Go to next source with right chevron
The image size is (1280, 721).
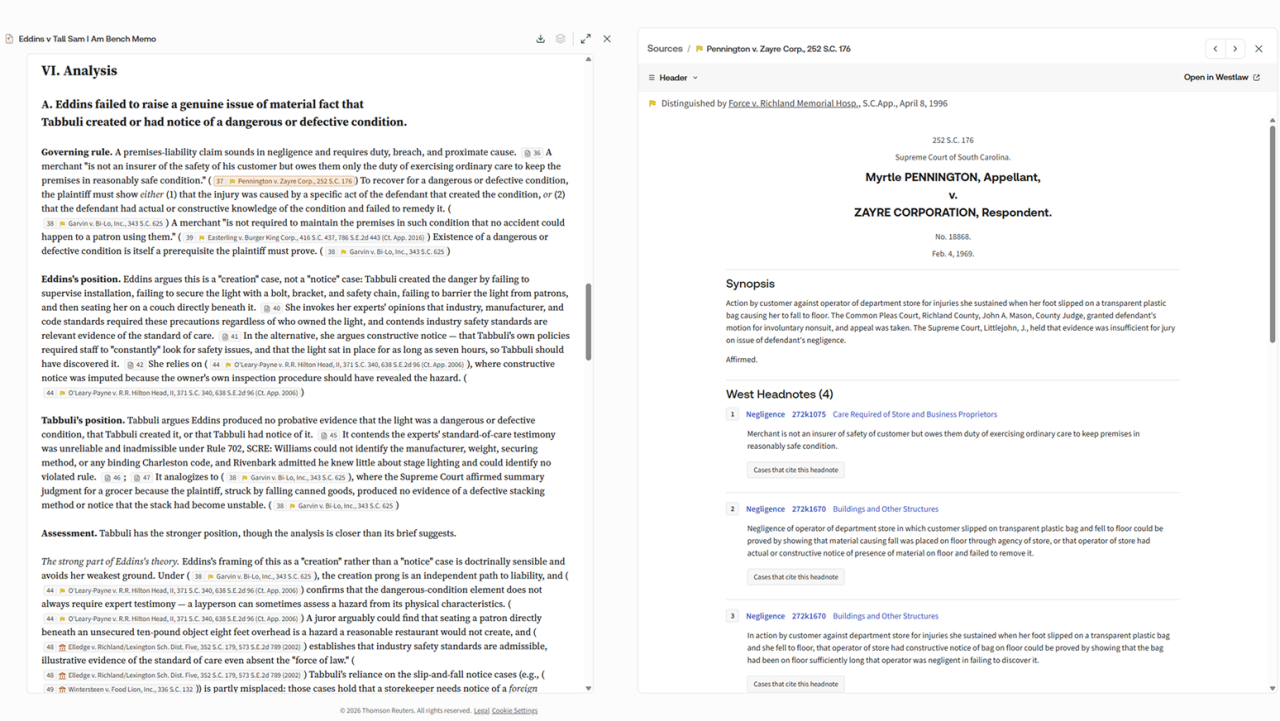pos(1235,48)
